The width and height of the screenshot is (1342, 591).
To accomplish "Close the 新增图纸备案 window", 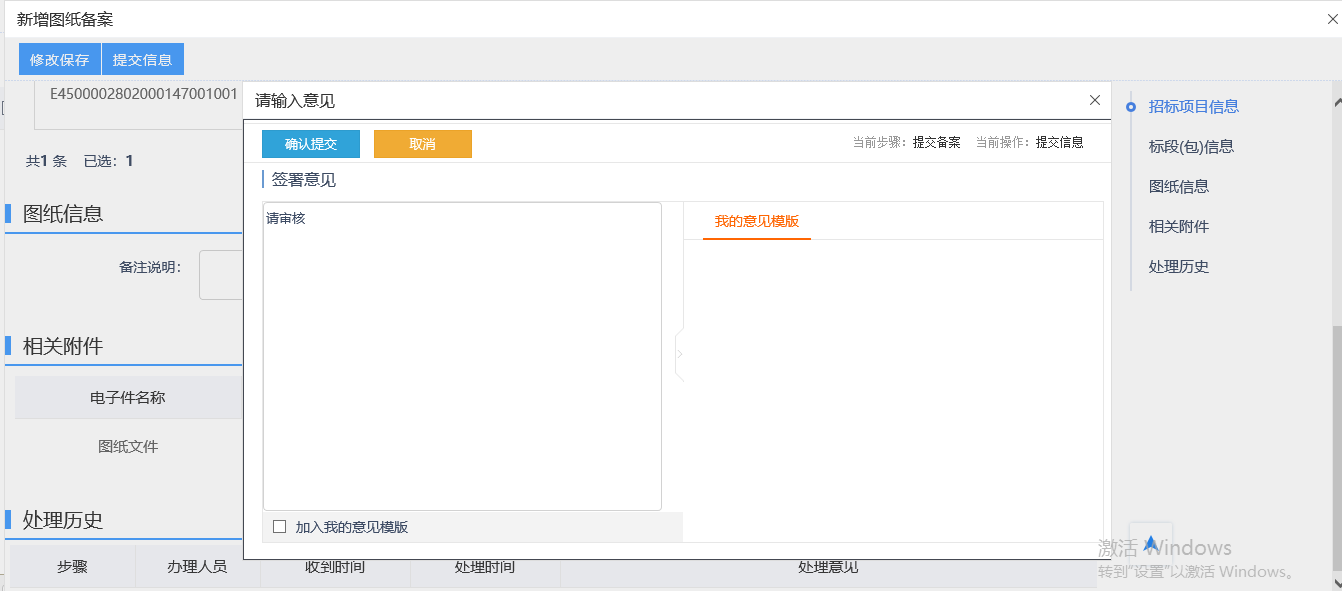I will point(1332,19).
